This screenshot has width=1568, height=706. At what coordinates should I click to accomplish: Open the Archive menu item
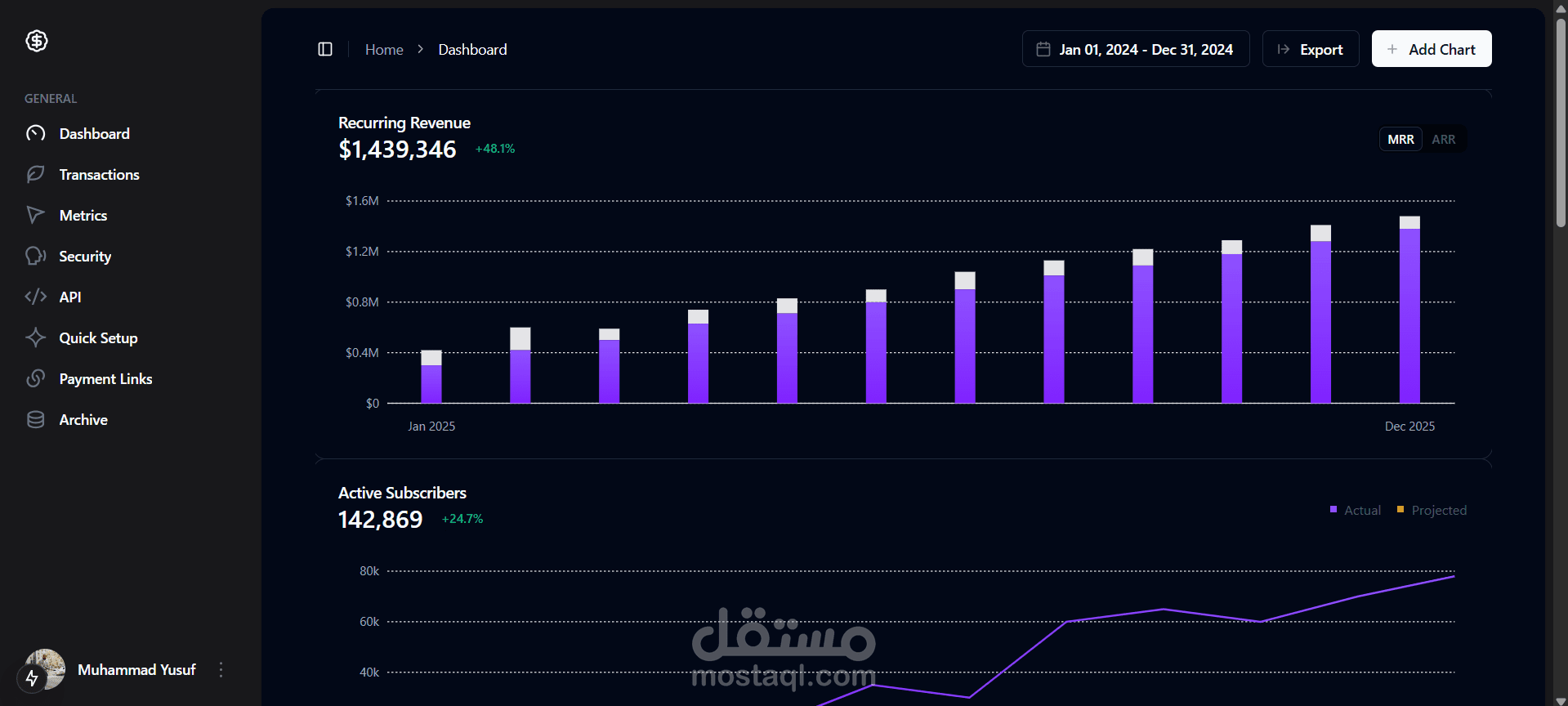tap(83, 419)
